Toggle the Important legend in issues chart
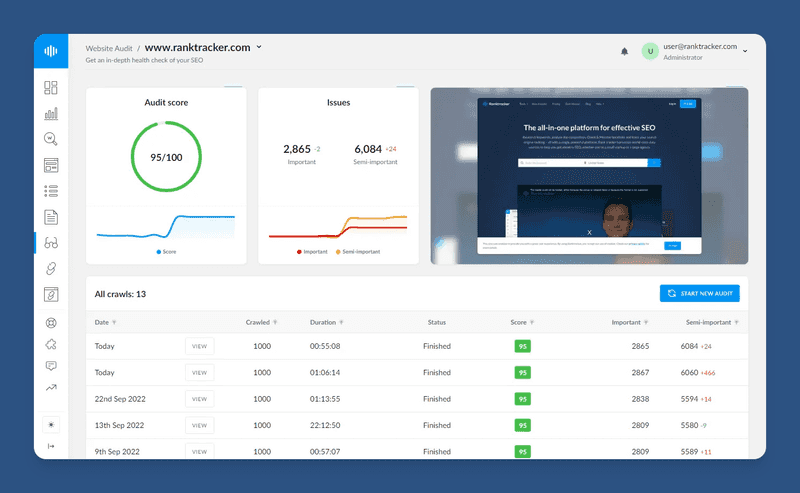 coord(312,252)
